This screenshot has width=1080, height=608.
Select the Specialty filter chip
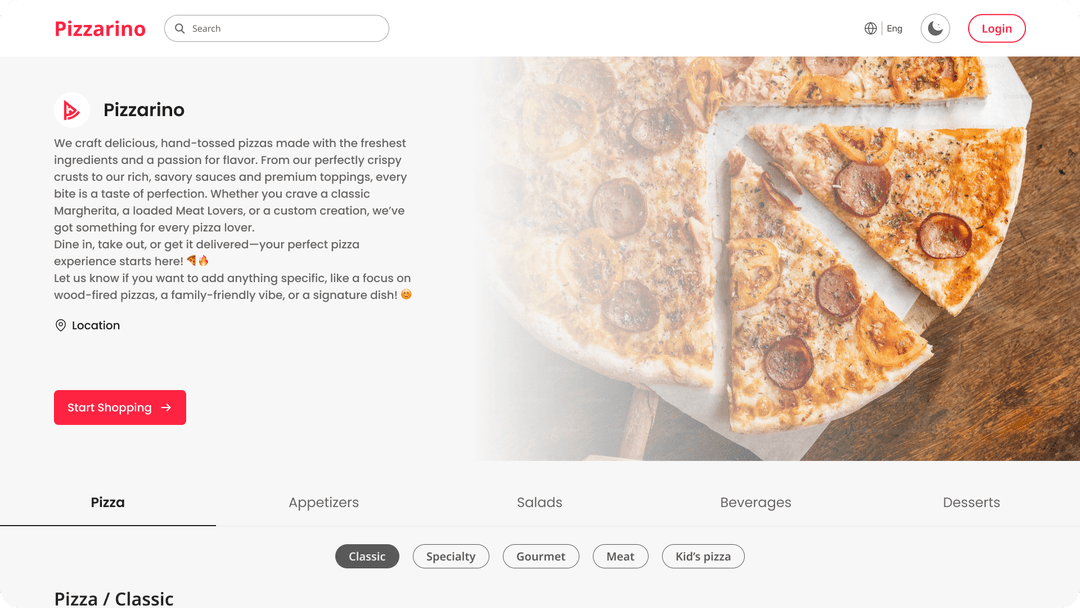(450, 556)
